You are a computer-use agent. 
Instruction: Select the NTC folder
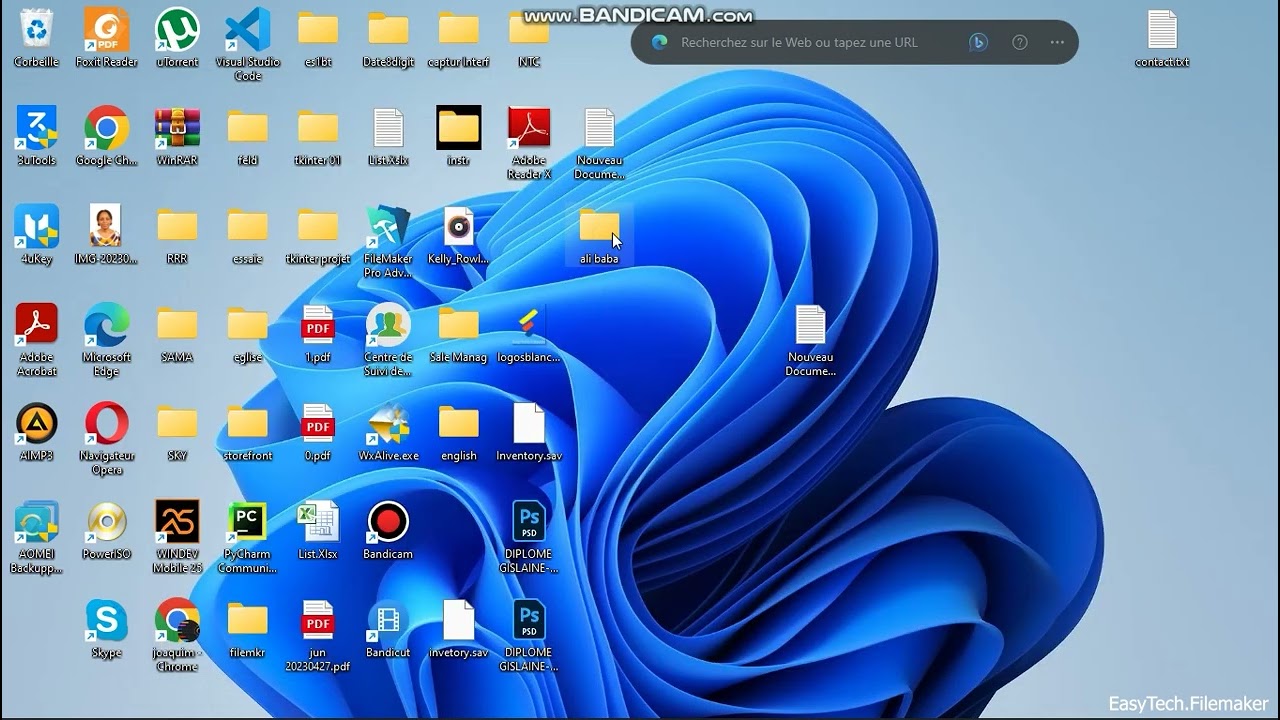click(x=529, y=29)
